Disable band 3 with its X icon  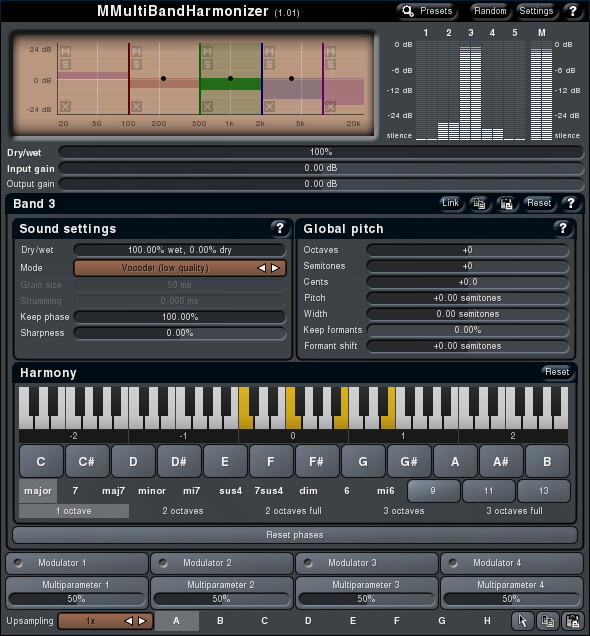tap(207, 107)
